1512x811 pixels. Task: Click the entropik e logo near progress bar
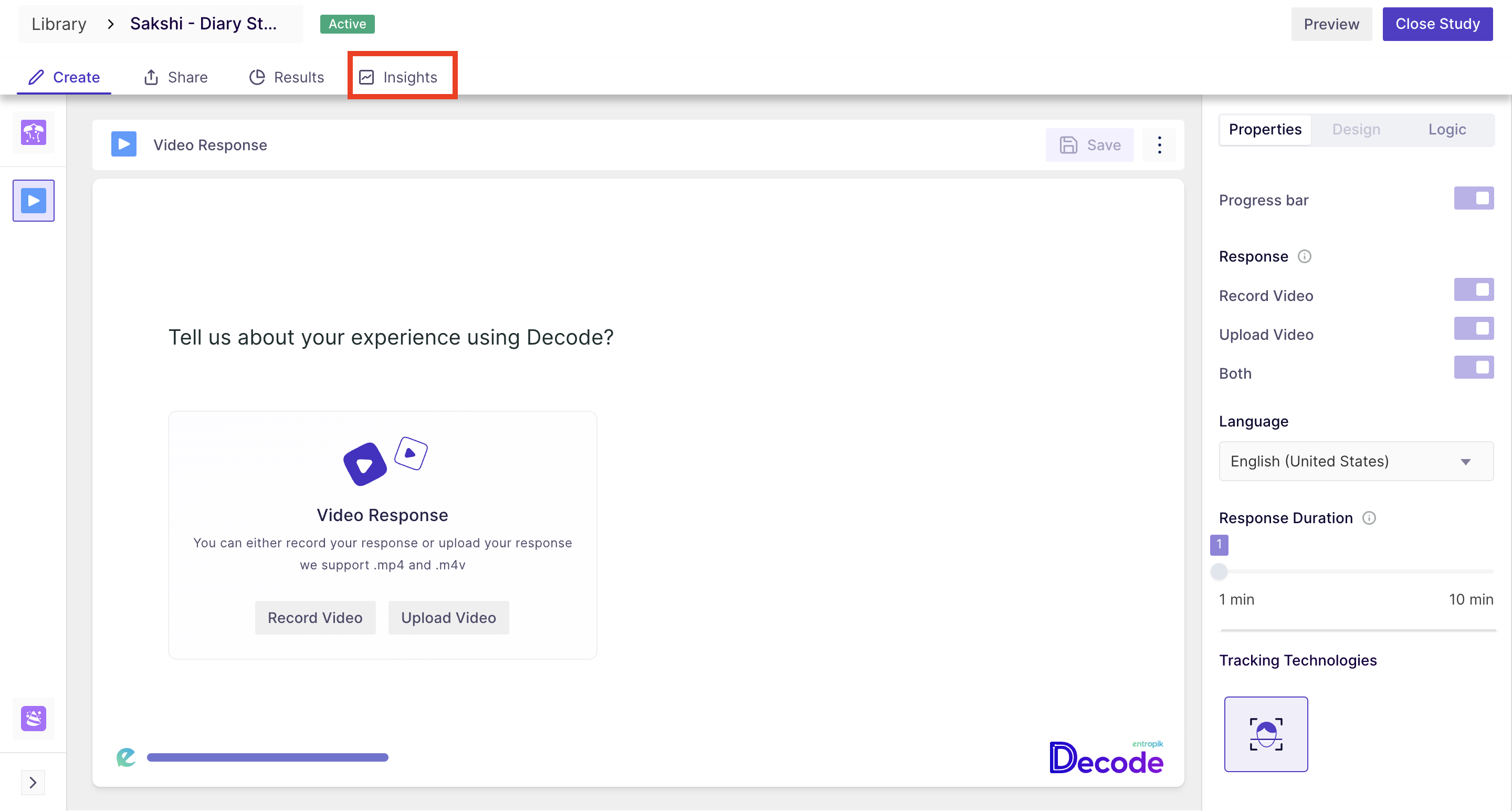tap(125, 757)
